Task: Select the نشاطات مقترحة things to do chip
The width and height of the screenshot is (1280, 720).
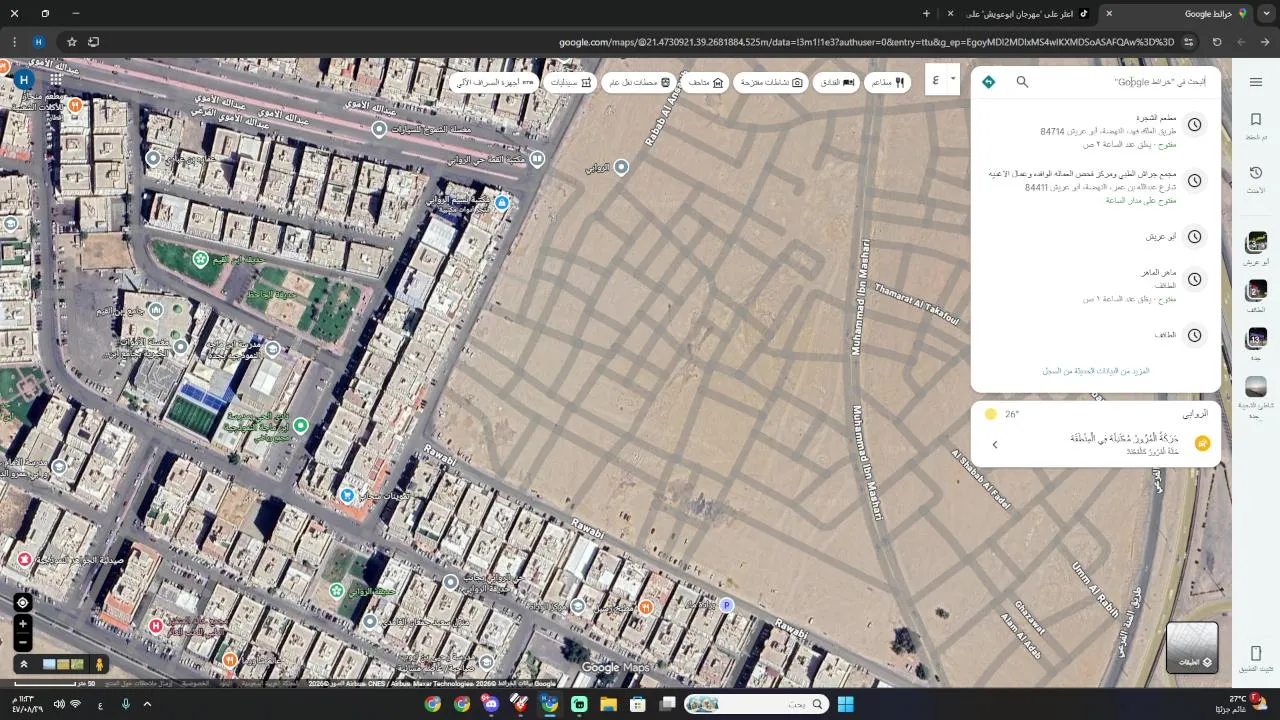Action: [771, 82]
